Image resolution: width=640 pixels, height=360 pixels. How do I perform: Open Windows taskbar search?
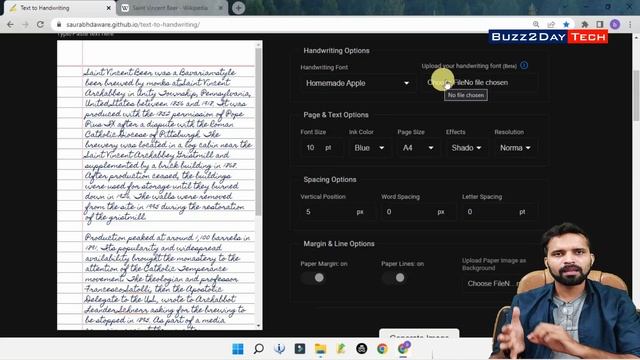click(258, 349)
